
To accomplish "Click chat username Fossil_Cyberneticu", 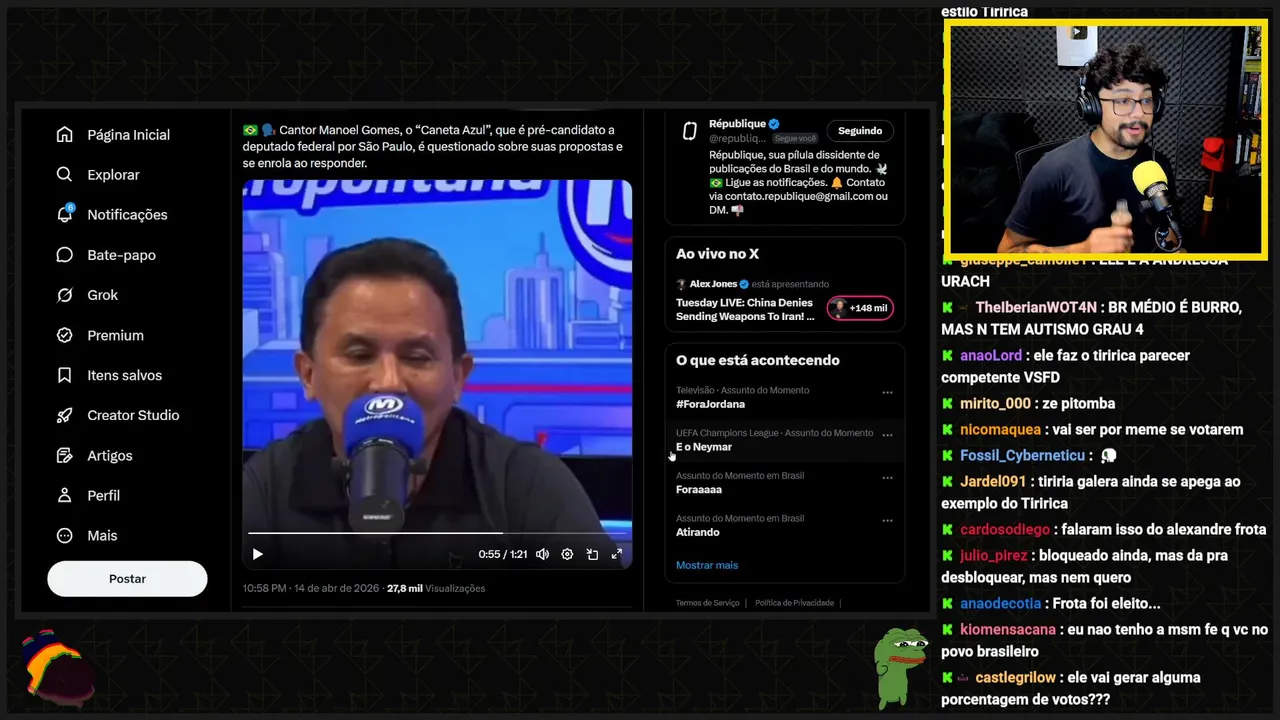I will 1023,455.
